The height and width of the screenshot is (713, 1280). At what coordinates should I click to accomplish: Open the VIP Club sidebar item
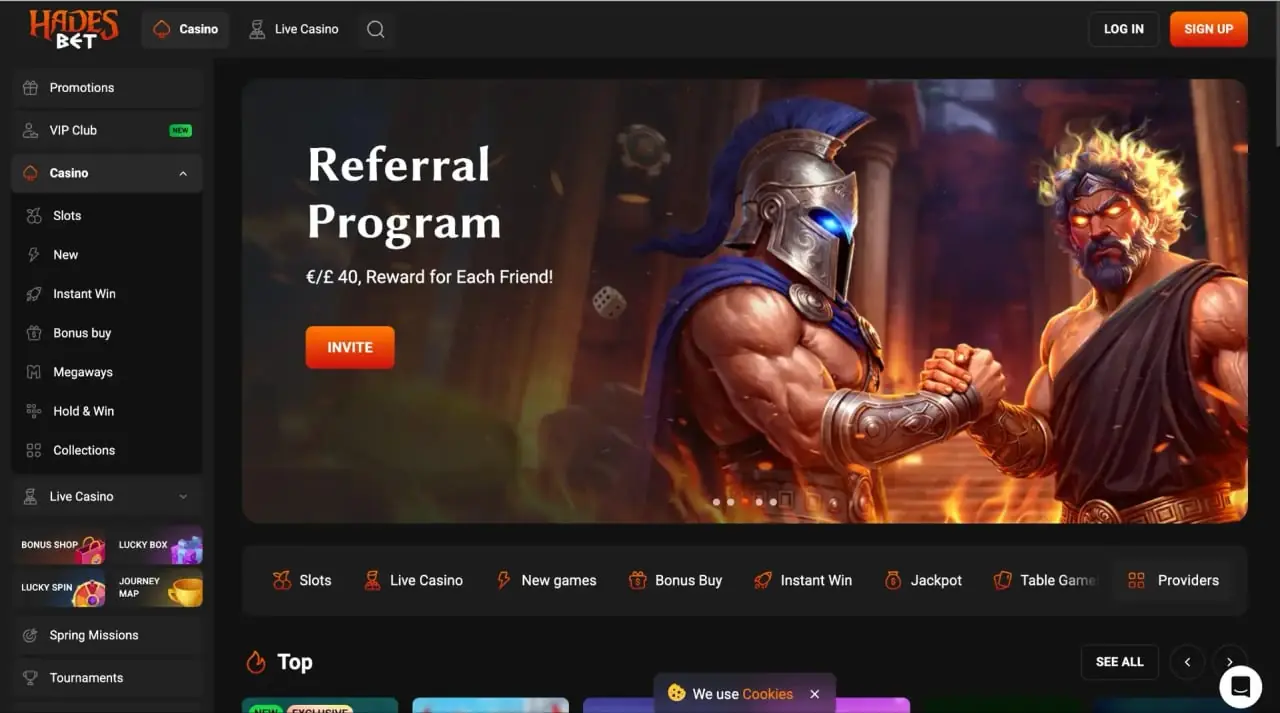tap(107, 130)
